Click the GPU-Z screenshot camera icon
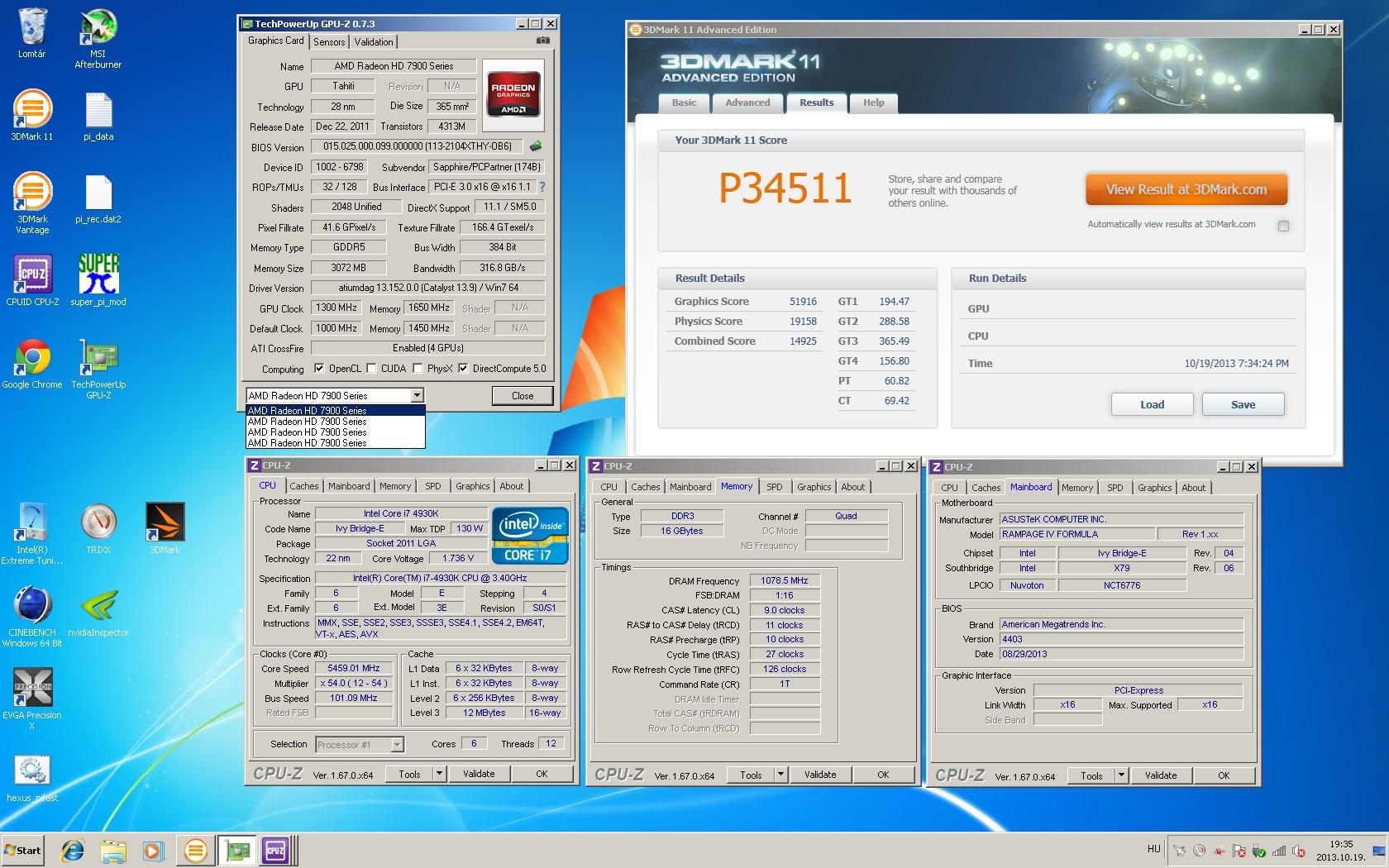1389x868 pixels. click(x=542, y=41)
